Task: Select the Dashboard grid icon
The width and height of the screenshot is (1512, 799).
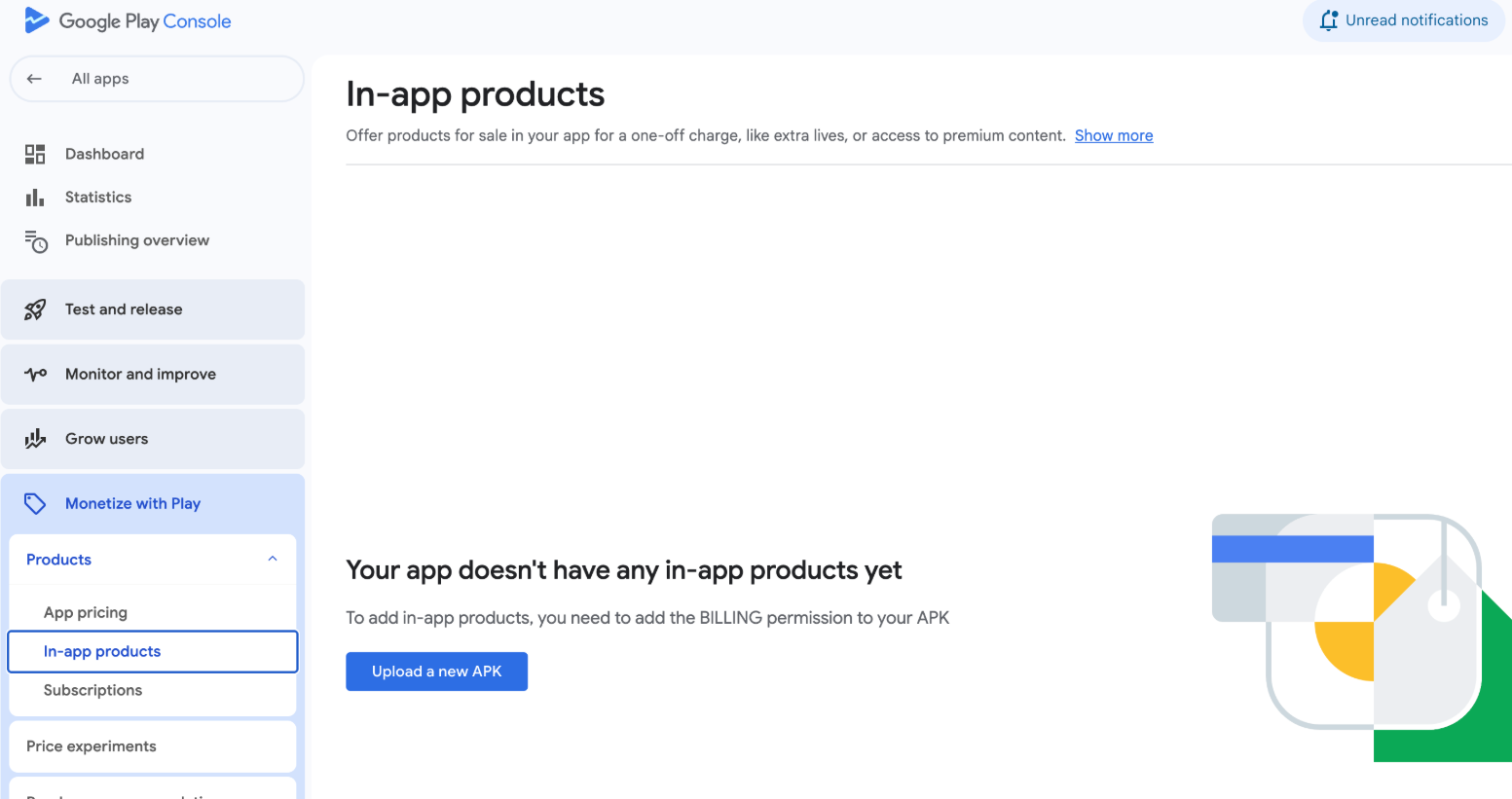Action: click(35, 153)
